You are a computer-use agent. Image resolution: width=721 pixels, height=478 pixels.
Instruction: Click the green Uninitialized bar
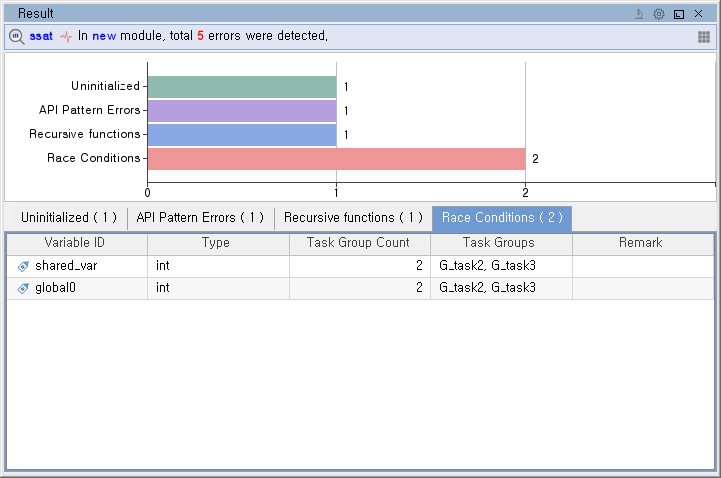tap(242, 87)
